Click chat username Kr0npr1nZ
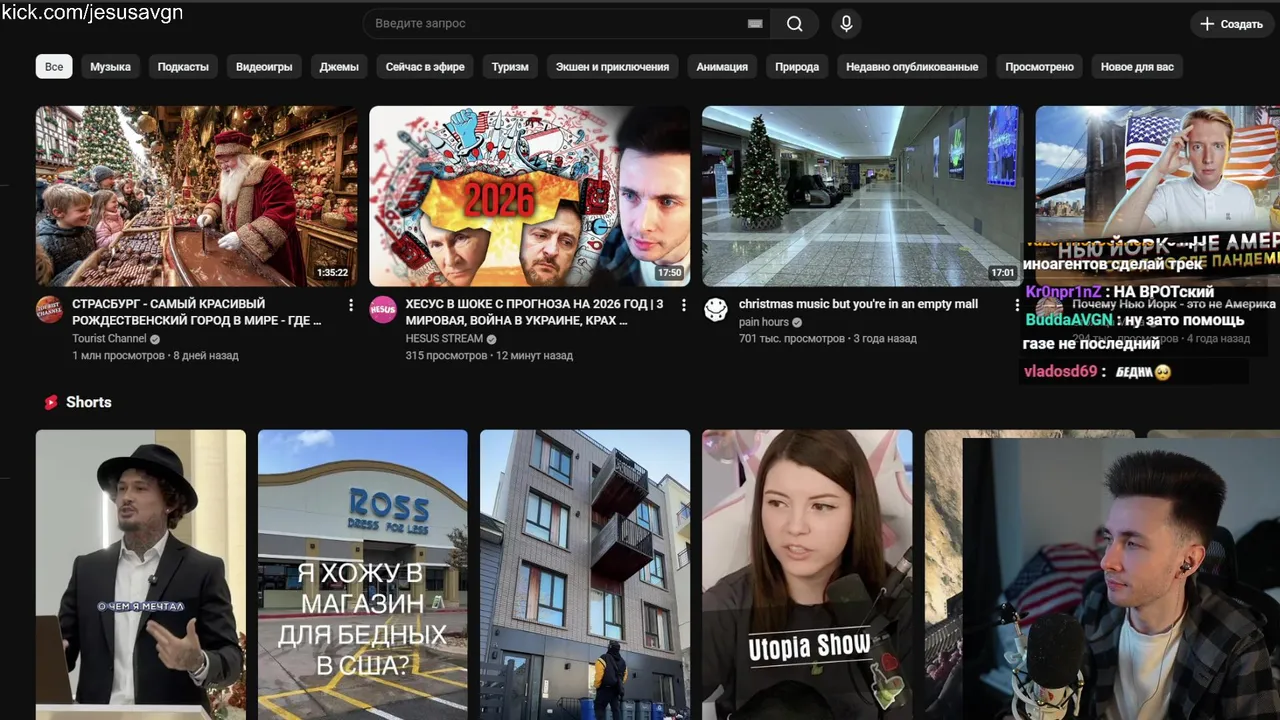1280x720 pixels. 1063,292
